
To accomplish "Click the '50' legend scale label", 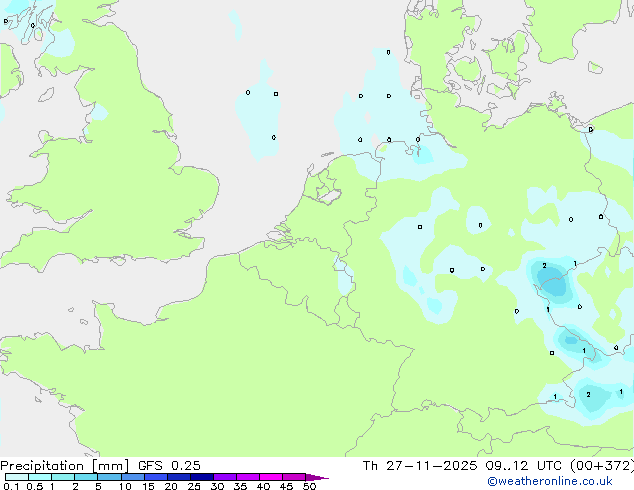I will (x=309, y=486).
